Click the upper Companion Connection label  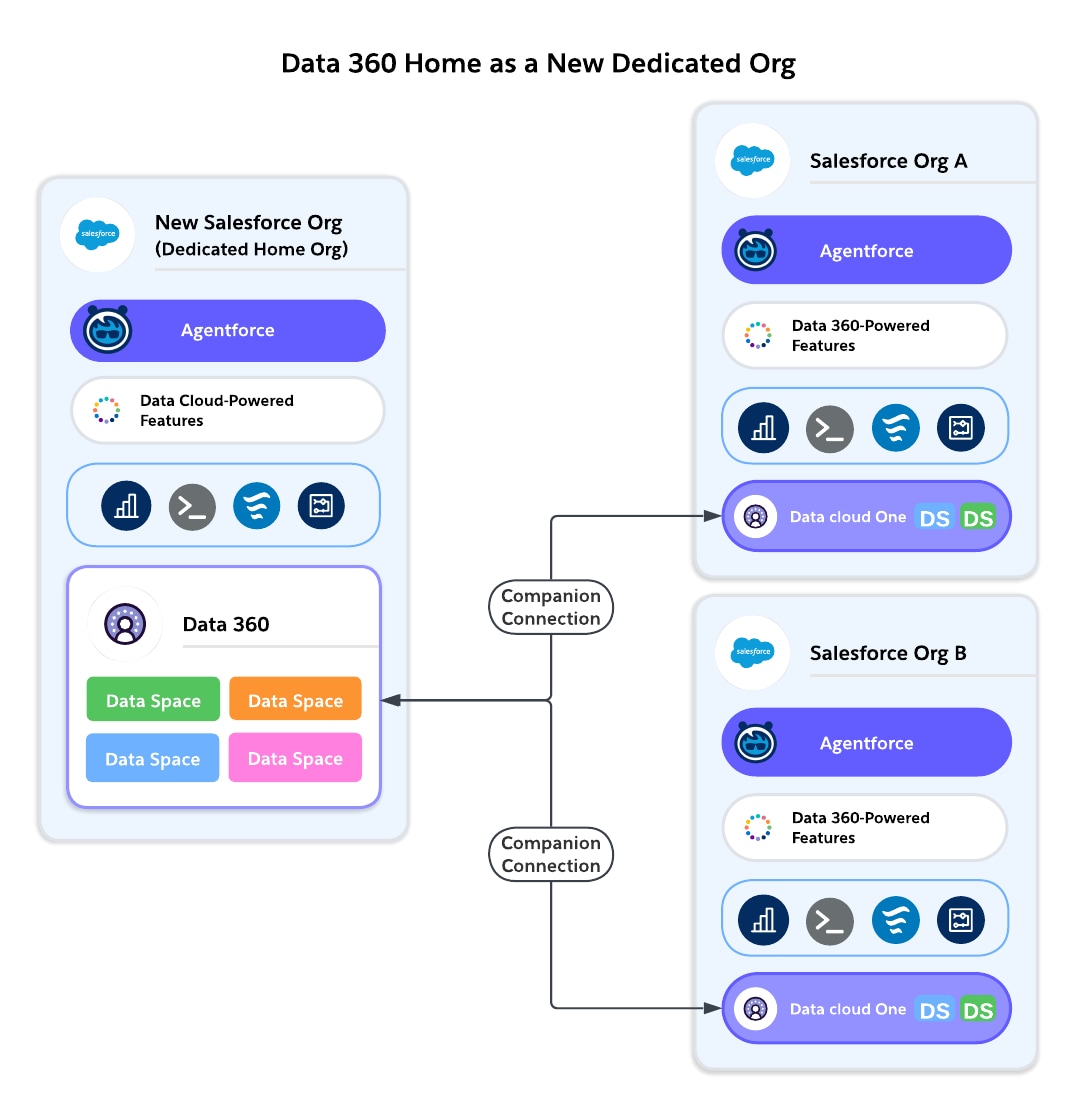[550, 607]
